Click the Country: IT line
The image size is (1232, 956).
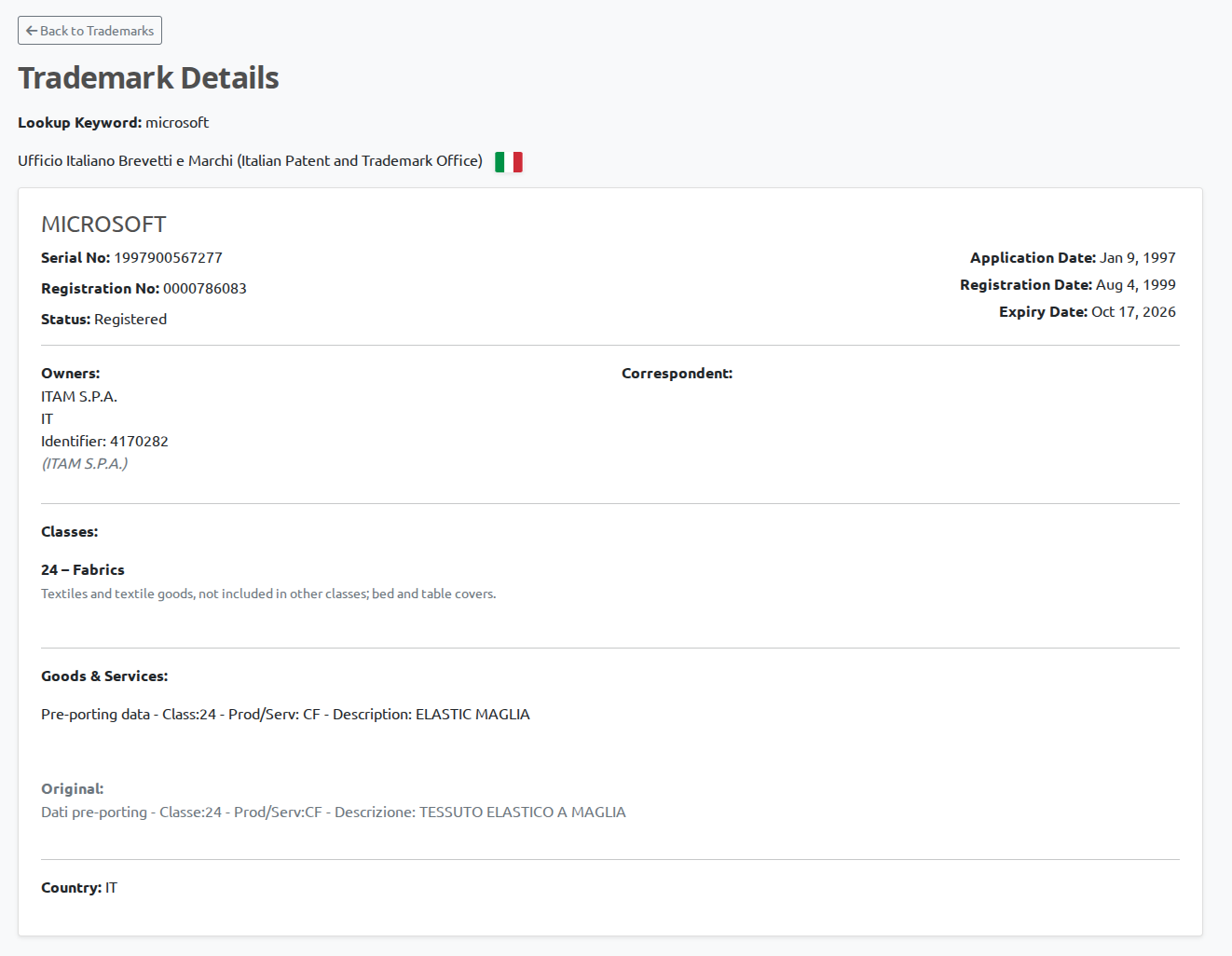[79, 888]
